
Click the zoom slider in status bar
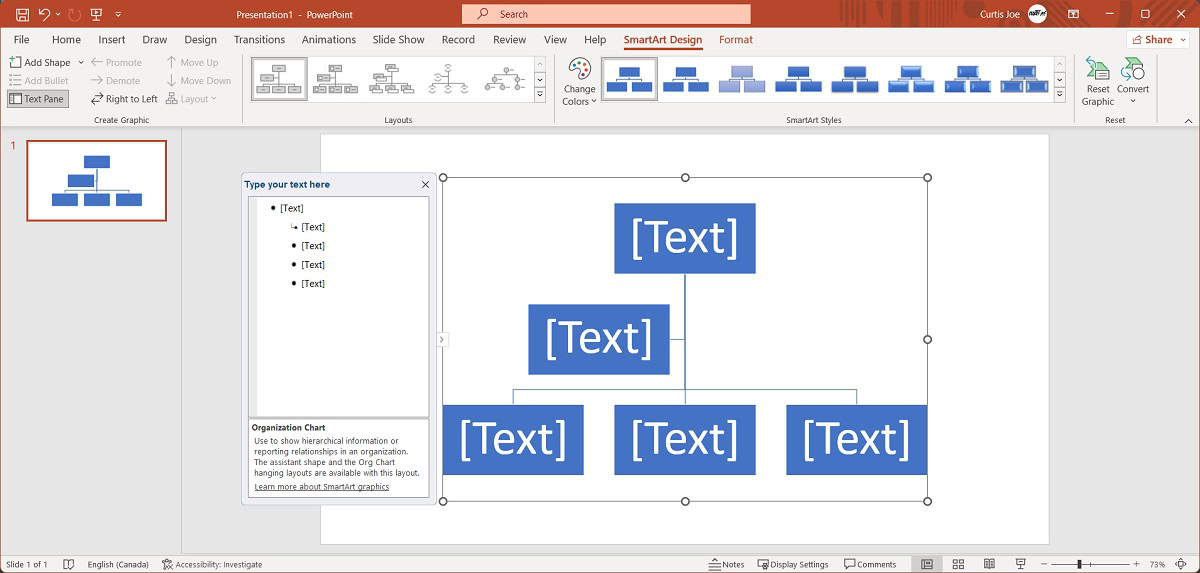point(1079,564)
